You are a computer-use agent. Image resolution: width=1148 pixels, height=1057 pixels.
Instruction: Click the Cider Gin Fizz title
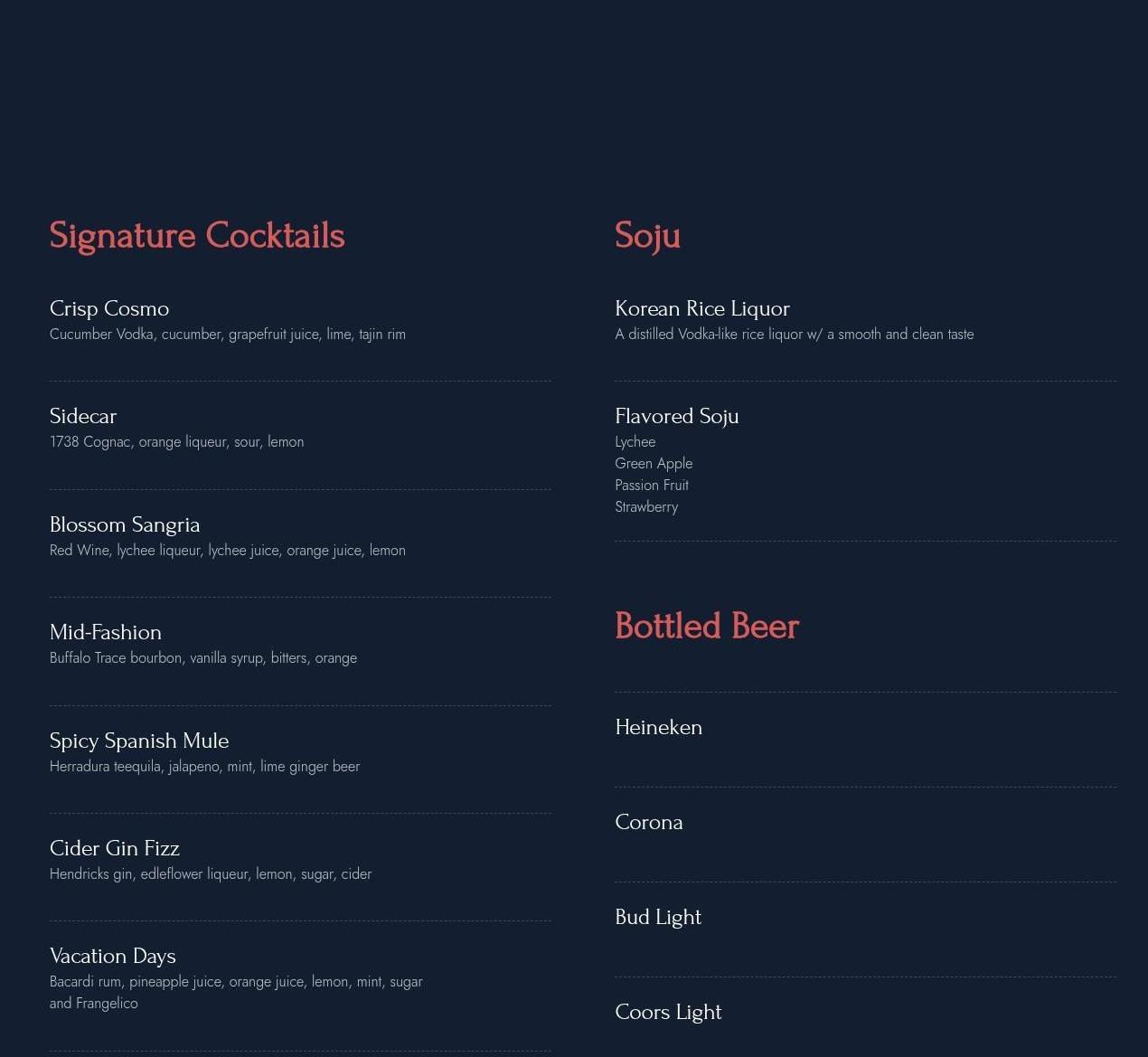point(115,849)
